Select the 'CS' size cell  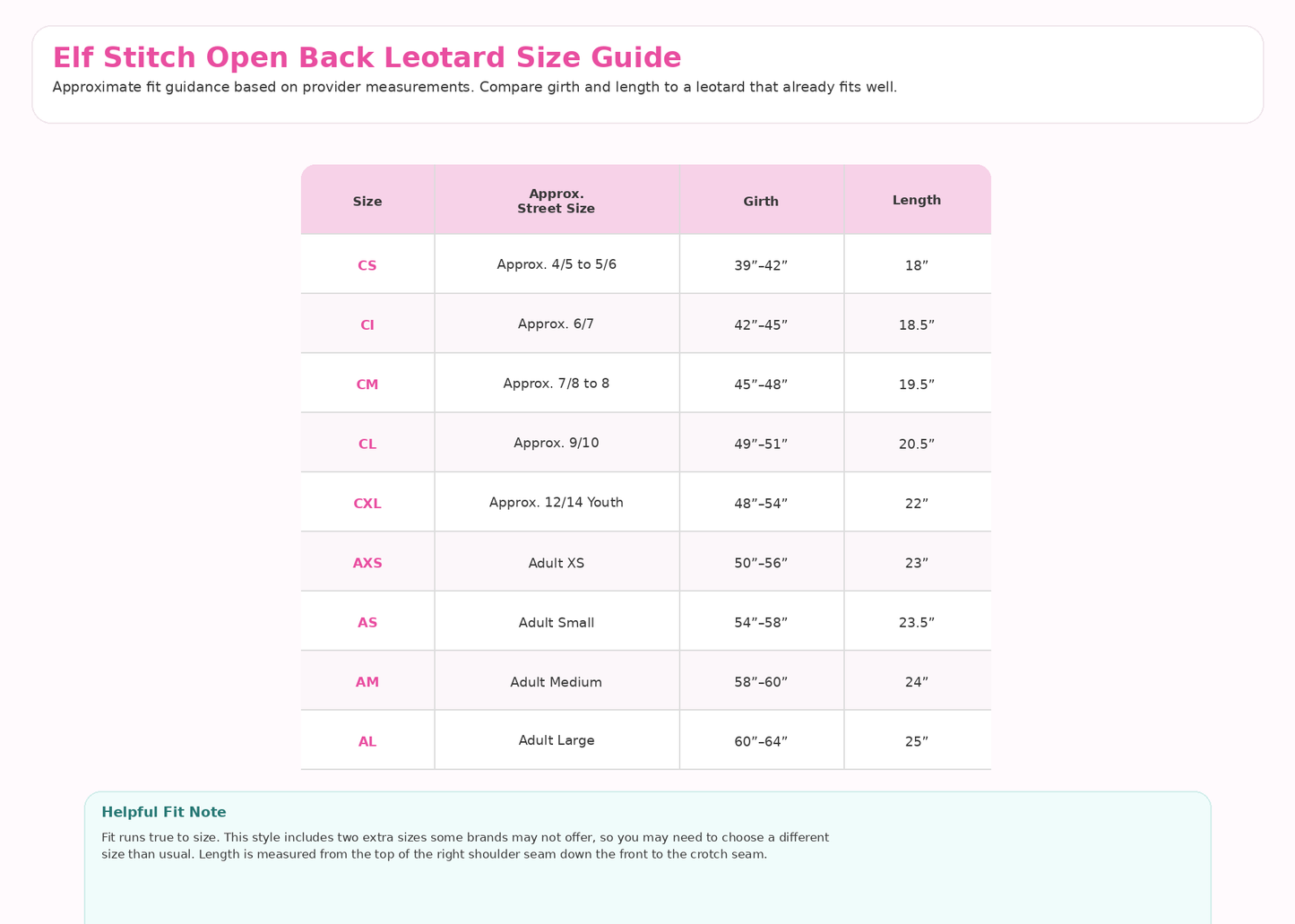click(367, 265)
